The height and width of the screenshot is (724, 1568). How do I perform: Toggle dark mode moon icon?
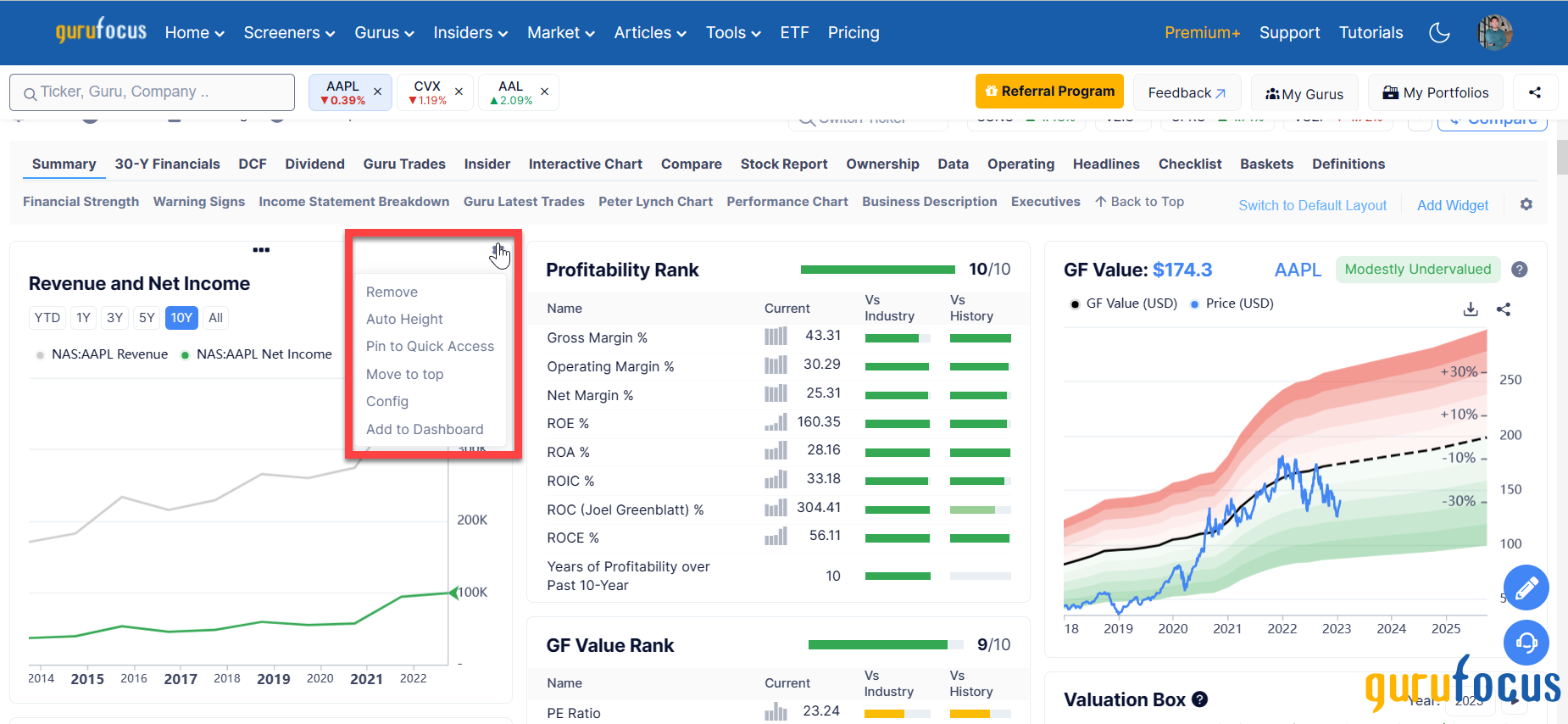point(1439,33)
